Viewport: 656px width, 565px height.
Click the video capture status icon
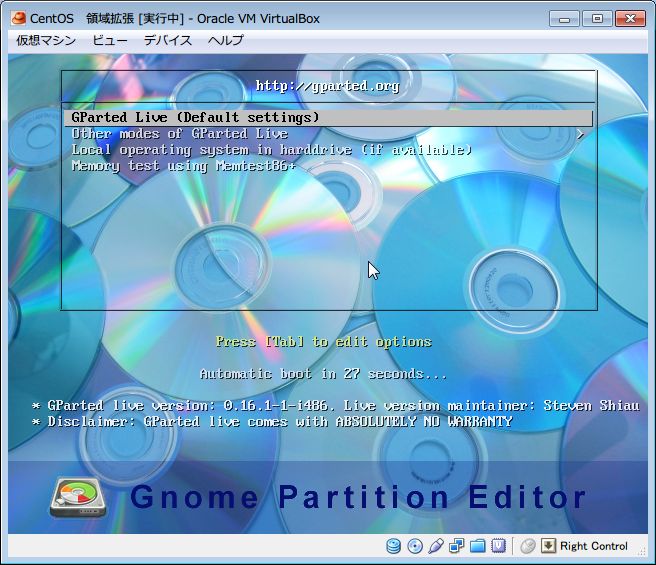click(498, 546)
